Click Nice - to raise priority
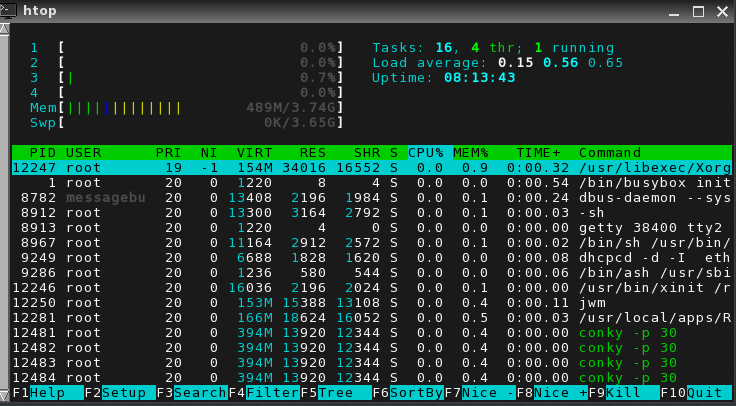The image size is (736, 406). [x=489, y=392]
